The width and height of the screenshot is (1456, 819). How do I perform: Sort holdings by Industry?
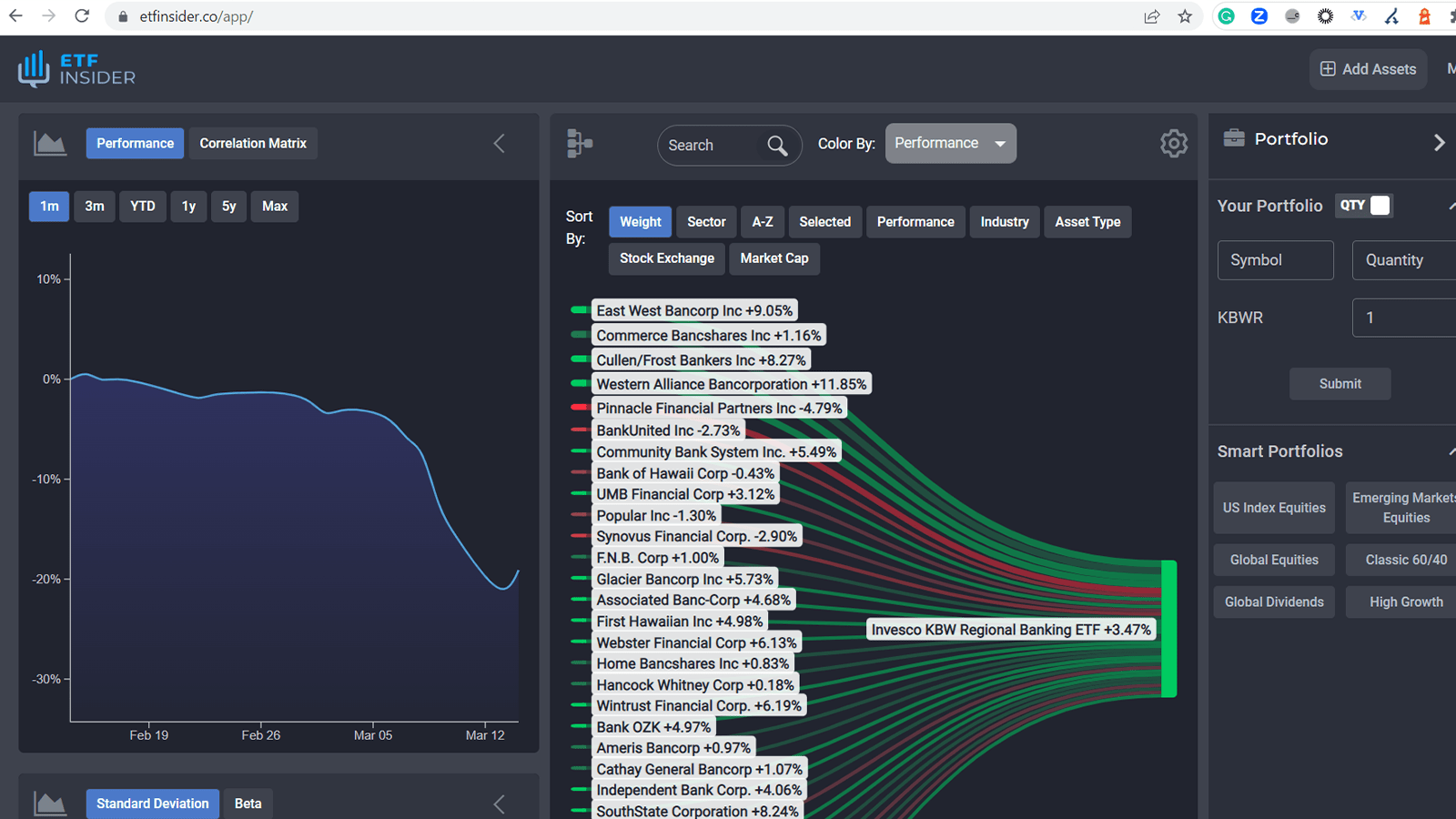point(1005,222)
